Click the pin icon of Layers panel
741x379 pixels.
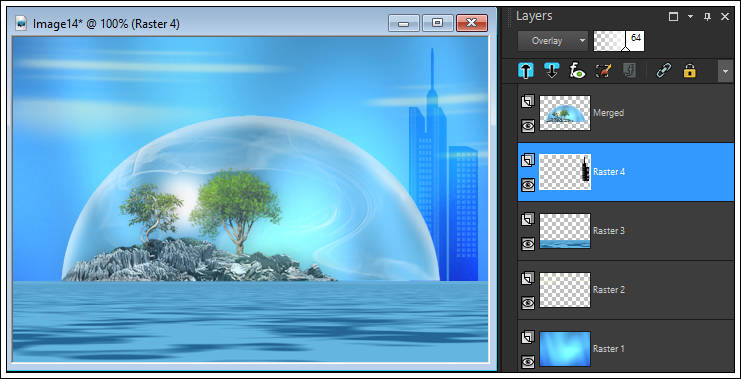point(707,17)
